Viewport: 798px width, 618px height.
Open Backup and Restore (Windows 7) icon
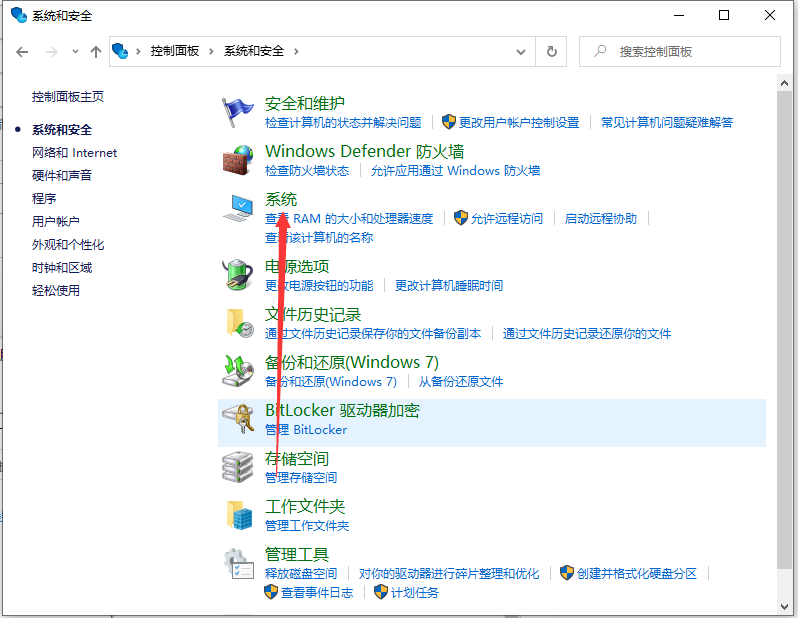pyautogui.click(x=238, y=370)
